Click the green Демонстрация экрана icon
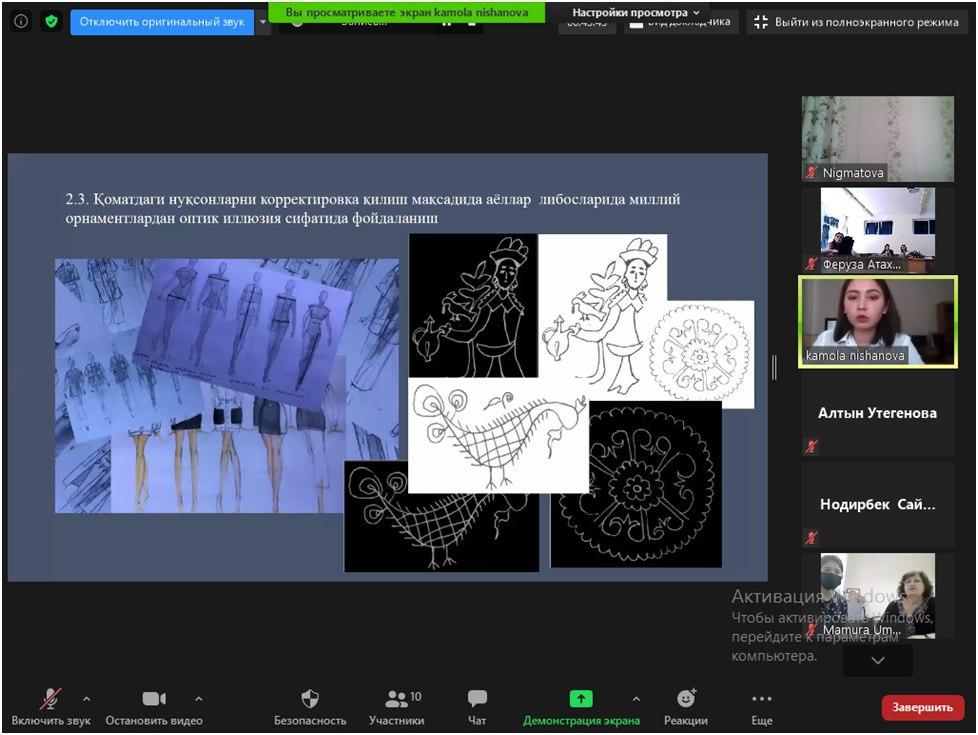Image resolution: width=978 pixels, height=735 pixels. click(x=581, y=699)
